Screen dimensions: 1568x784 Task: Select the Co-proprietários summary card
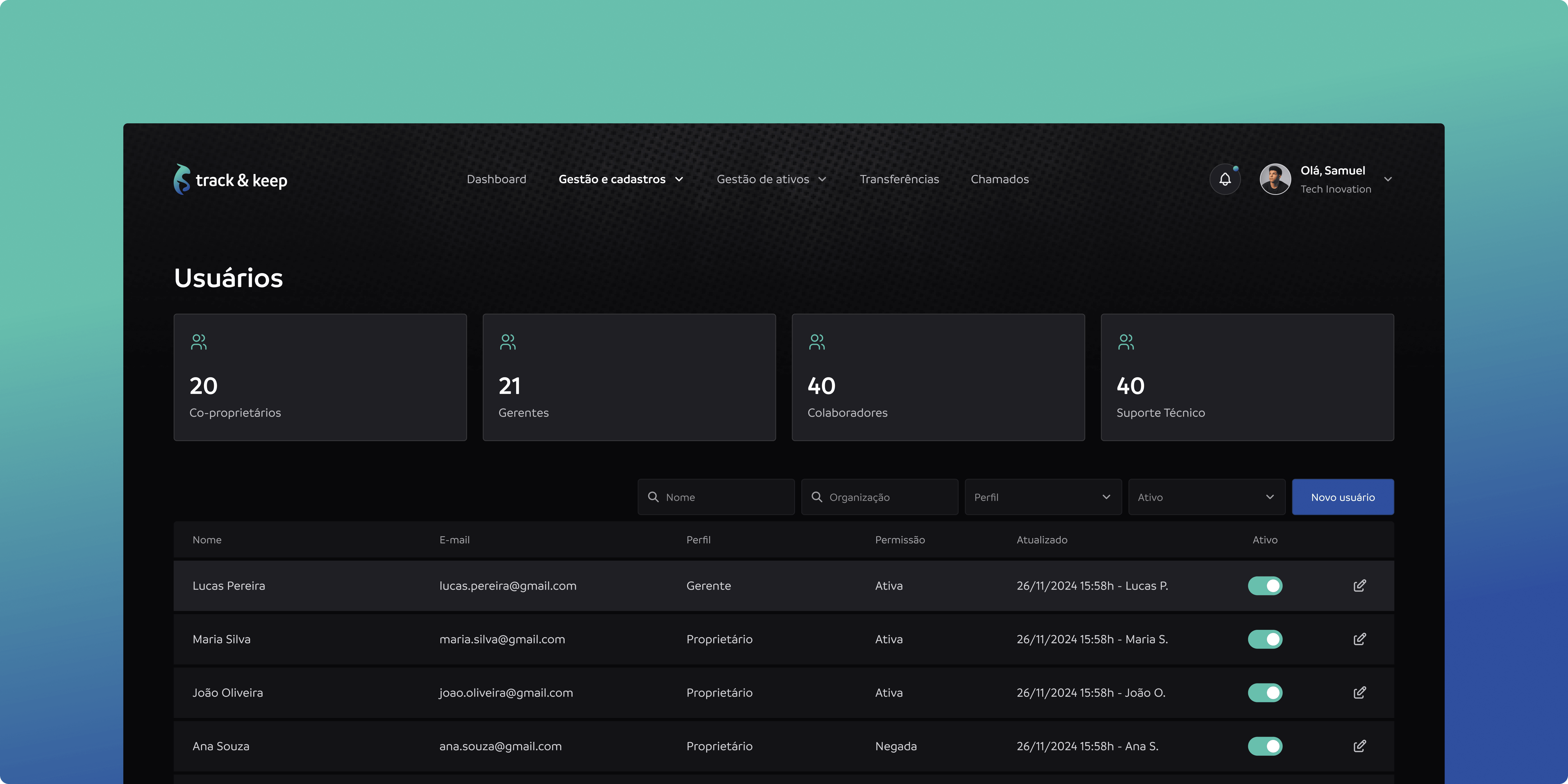(320, 377)
